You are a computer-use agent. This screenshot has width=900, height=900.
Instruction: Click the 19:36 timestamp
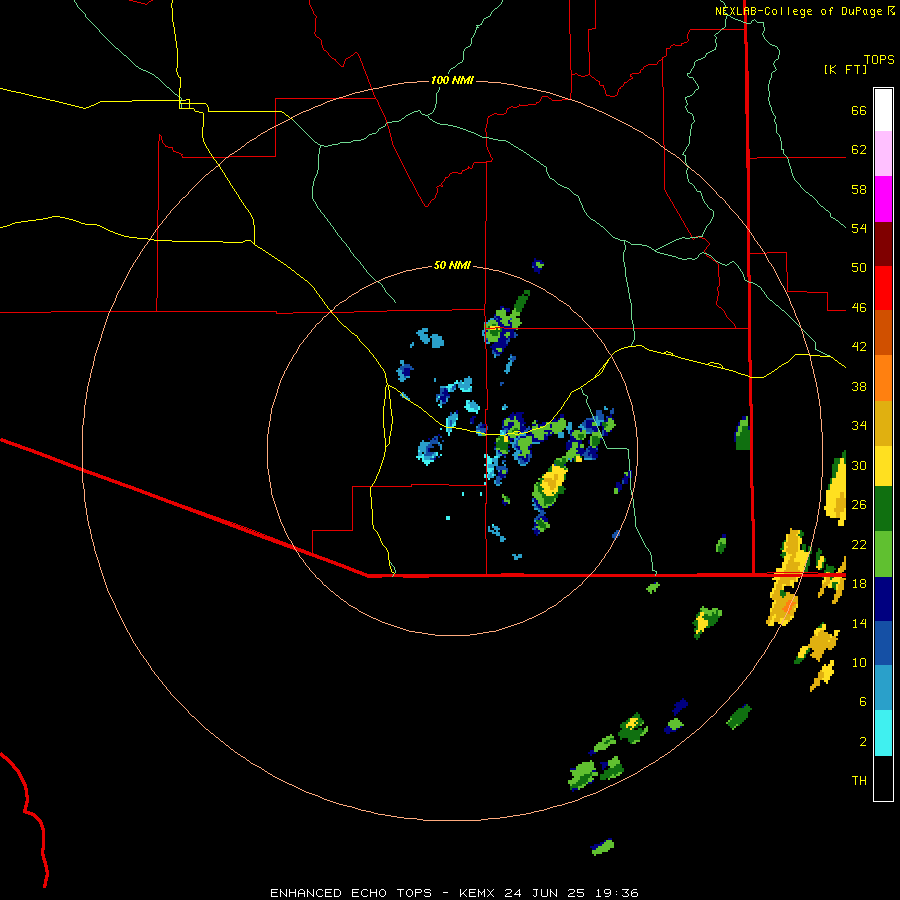coord(619,893)
